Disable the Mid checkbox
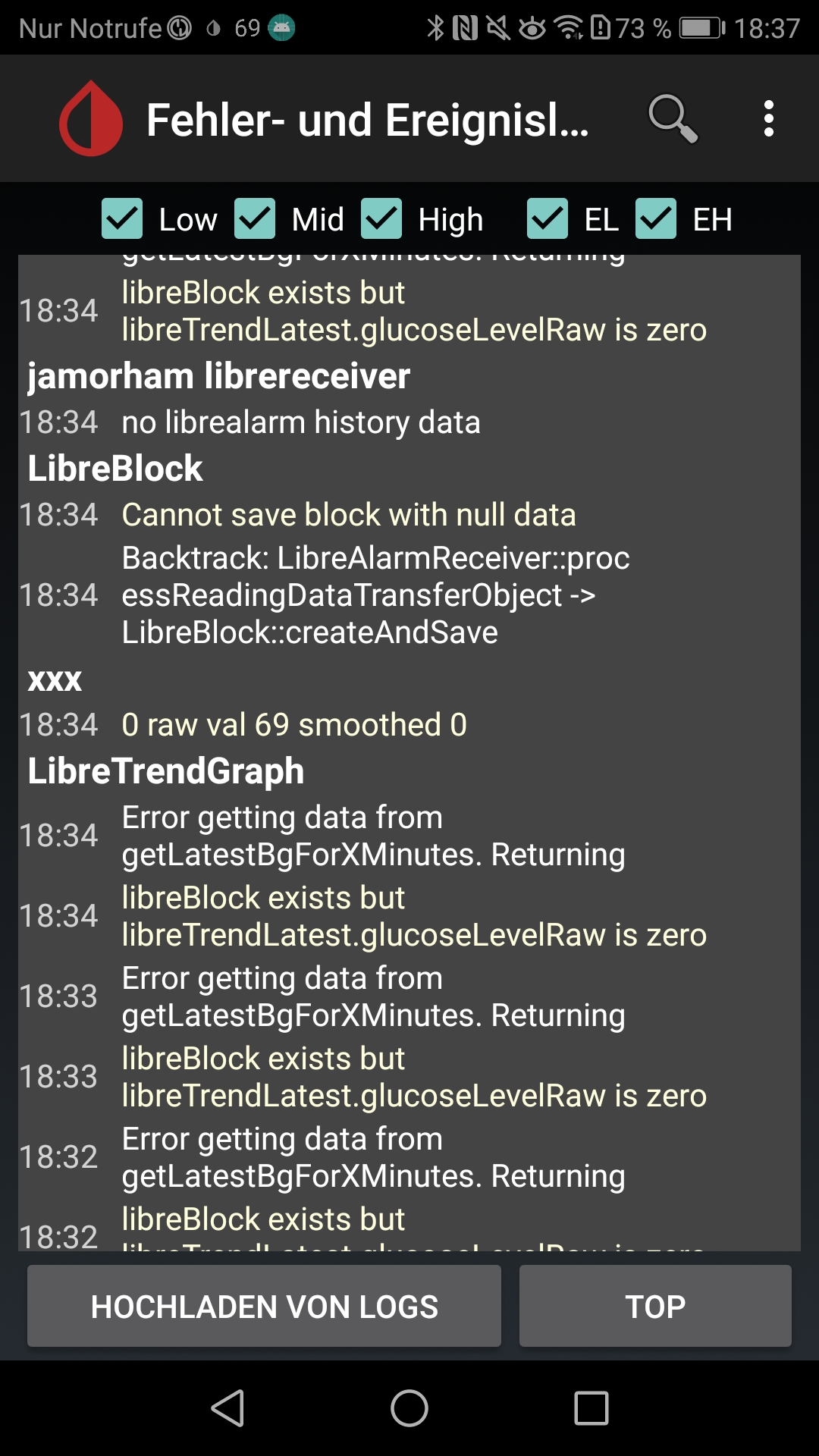This screenshot has width=819, height=1456. 256,219
